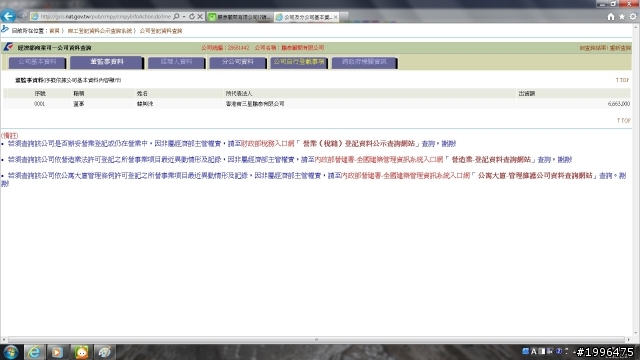Click the breadcrumb 公司登記資料查詢 link
Image resolution: width=640 pixels, height=360 pixels.
pyautogui.click(x=161, y=31)
